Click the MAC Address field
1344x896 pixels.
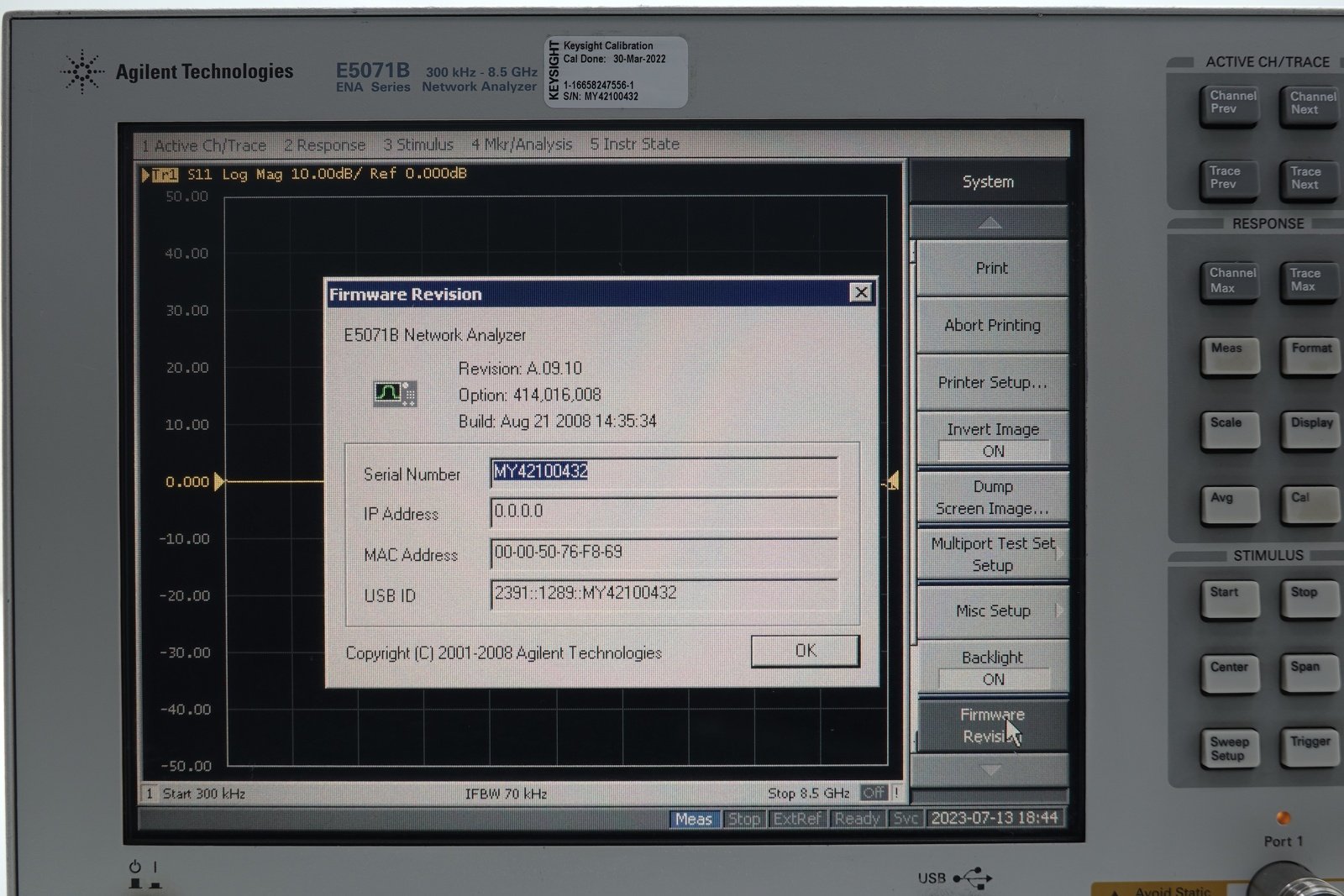664,553
